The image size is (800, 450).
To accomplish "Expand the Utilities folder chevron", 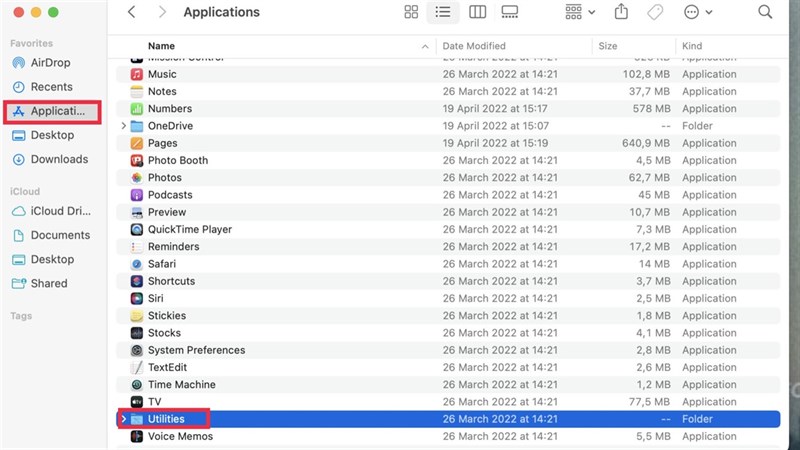I will (x=123, y=419).
